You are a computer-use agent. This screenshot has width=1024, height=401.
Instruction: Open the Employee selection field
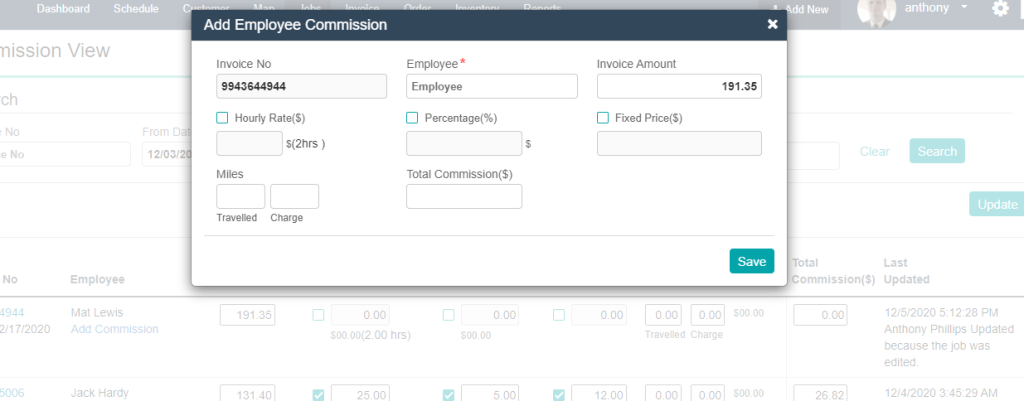pyautogui.click(x=491, y=87)
